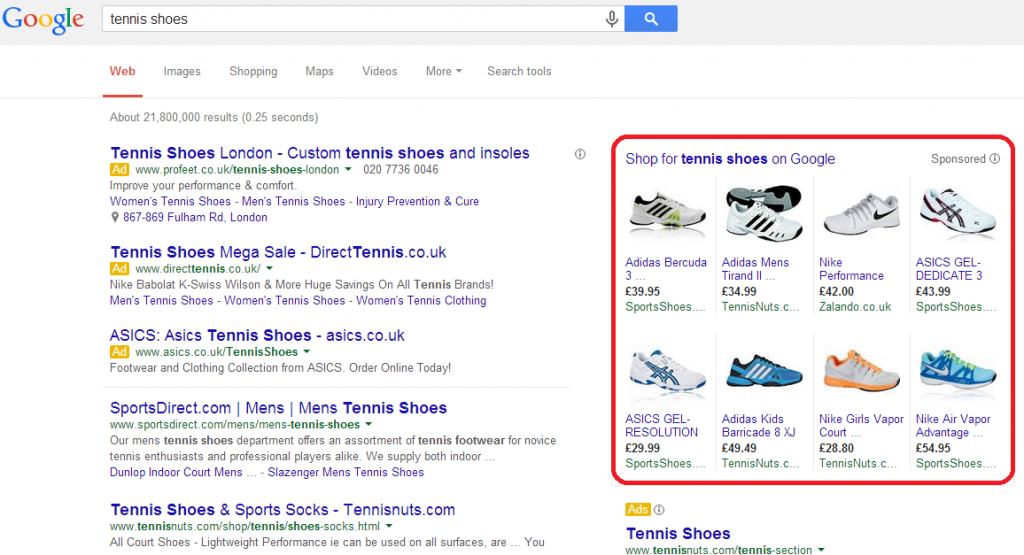The width and height of the screenshot is (1024, 555).
Task: Open Adidas Bercuda 3 product title
Action: click(x=665, y=269)
